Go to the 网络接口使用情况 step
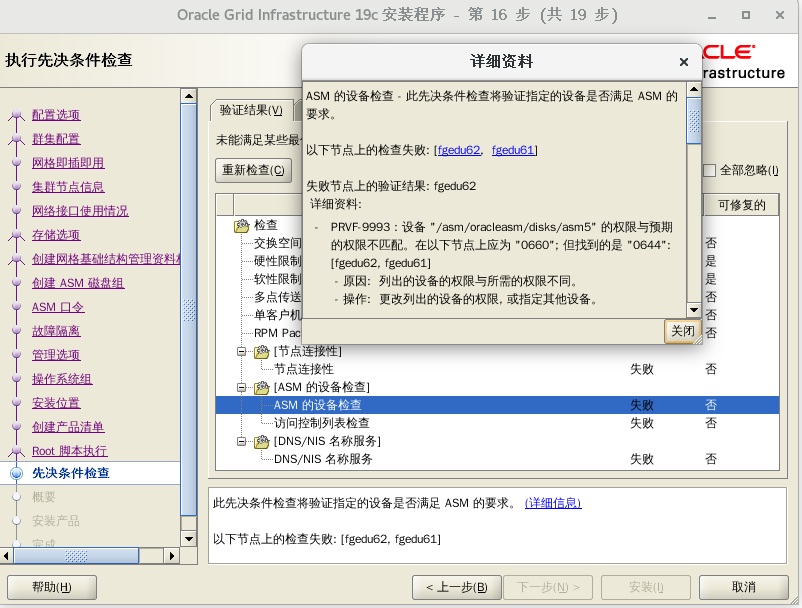Viewport: 802px width, 608px height. 80,211
